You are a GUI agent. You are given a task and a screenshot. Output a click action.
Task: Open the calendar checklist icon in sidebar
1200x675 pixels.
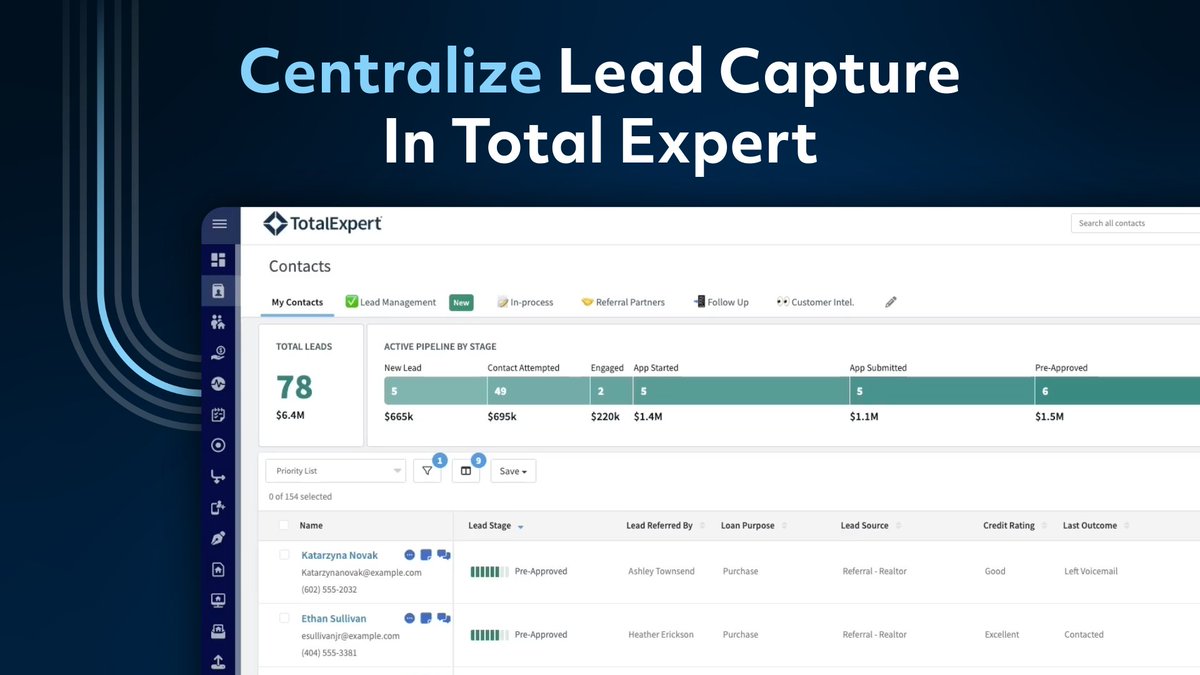coord(219,415)
